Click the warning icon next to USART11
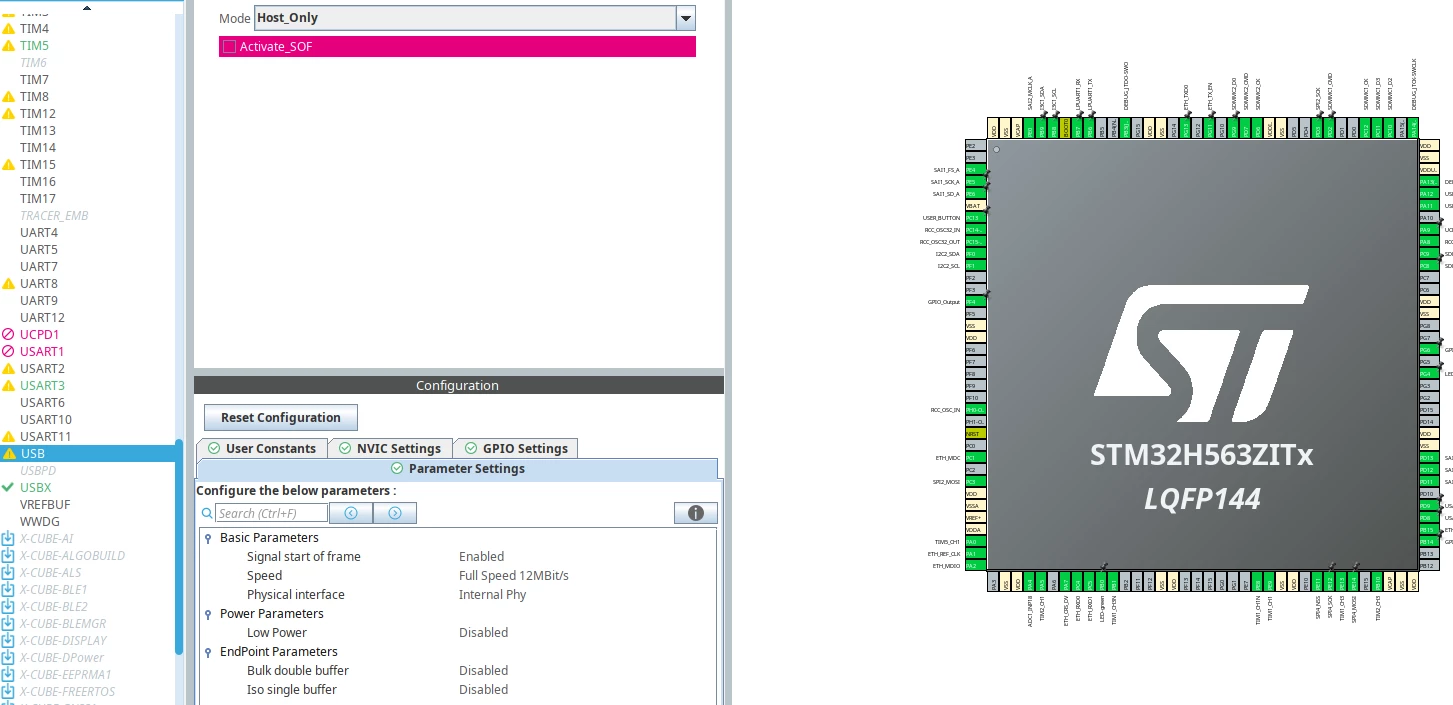Screen dimensions: 1453x705 point(9,437)
